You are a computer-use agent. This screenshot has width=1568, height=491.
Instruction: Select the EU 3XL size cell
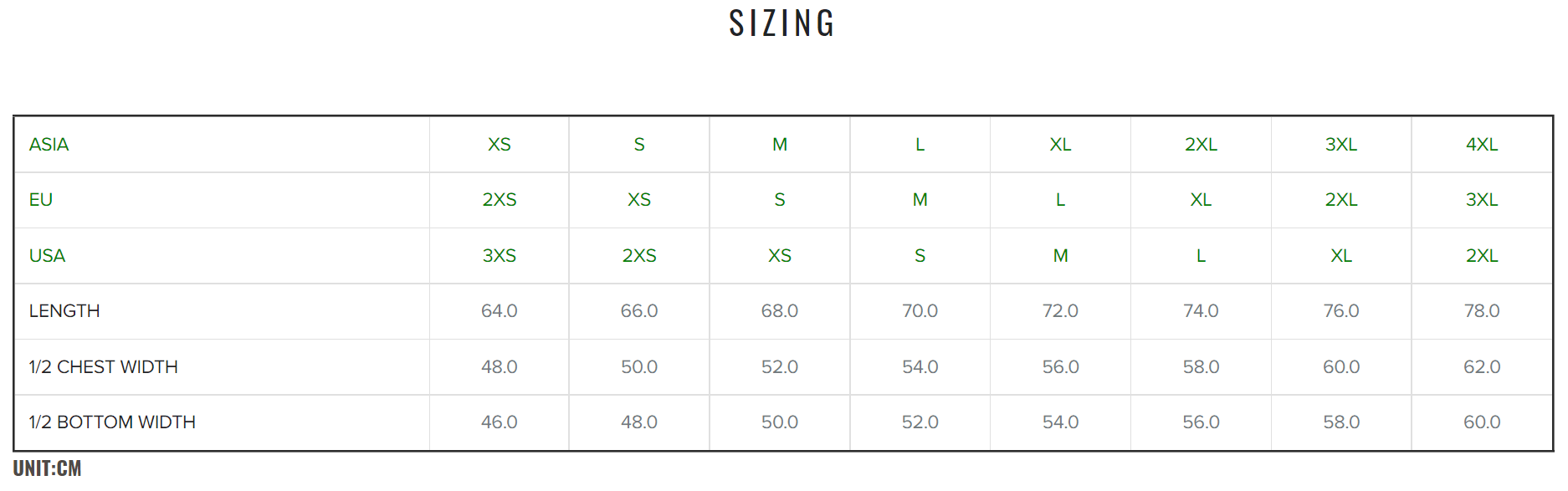pyautogui.click(x=1482, y=200)
